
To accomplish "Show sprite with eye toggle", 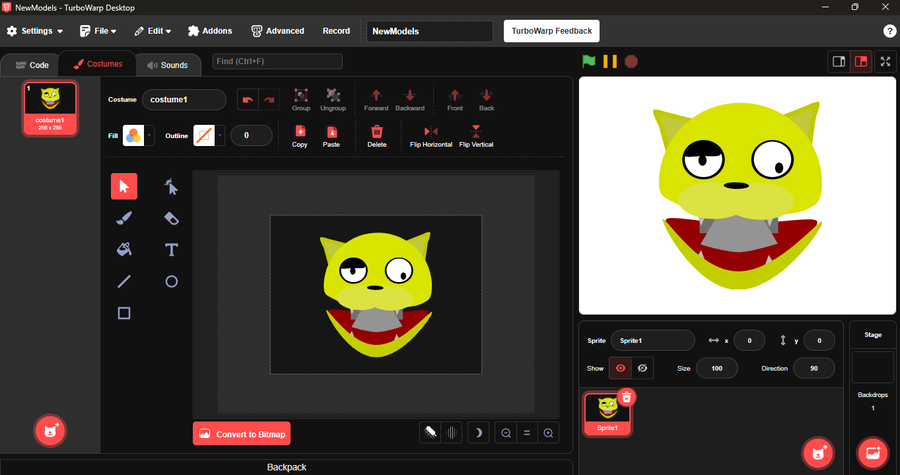I will [x=620, y=368].
